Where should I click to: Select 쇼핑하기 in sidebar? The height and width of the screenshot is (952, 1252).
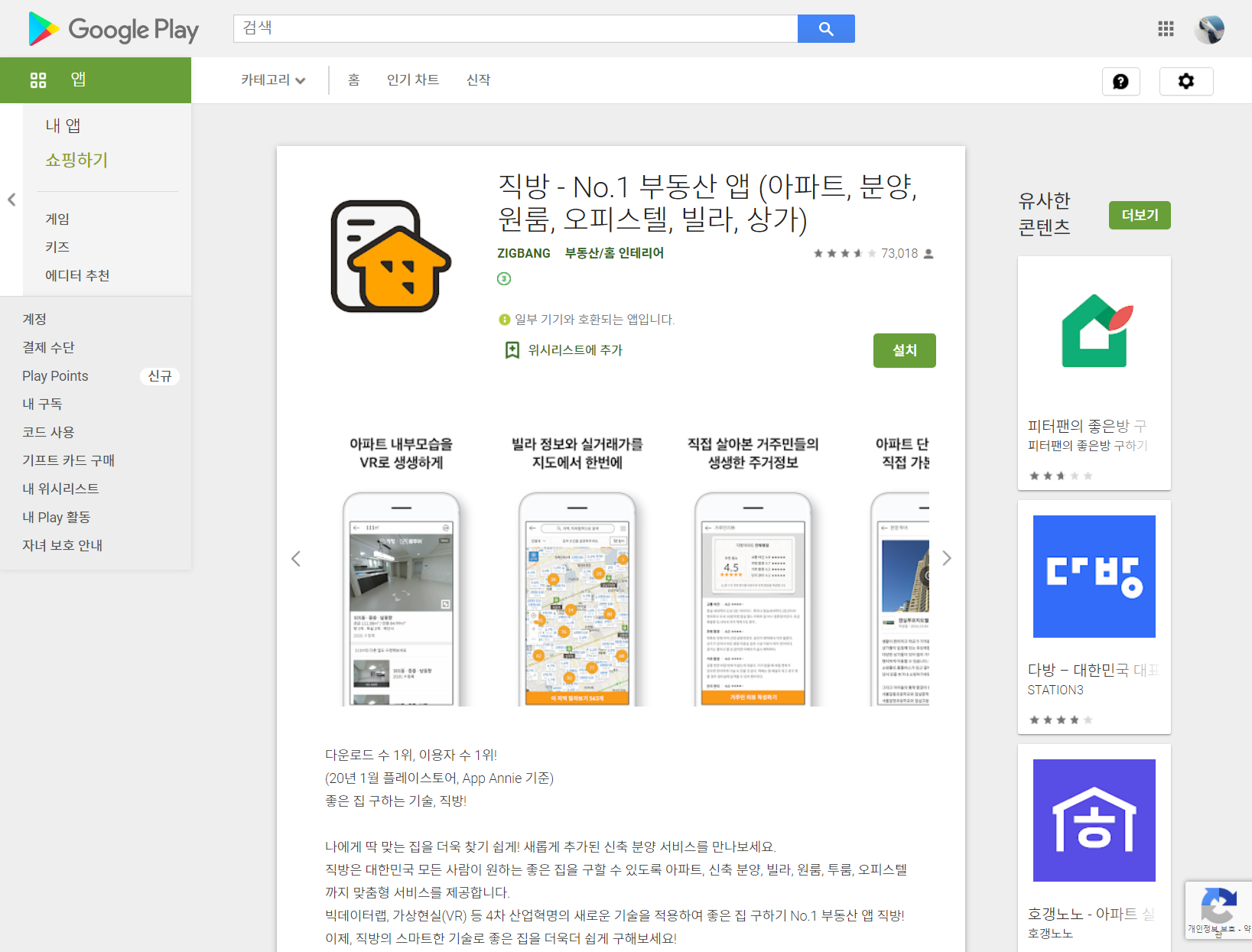click(76, 160)
